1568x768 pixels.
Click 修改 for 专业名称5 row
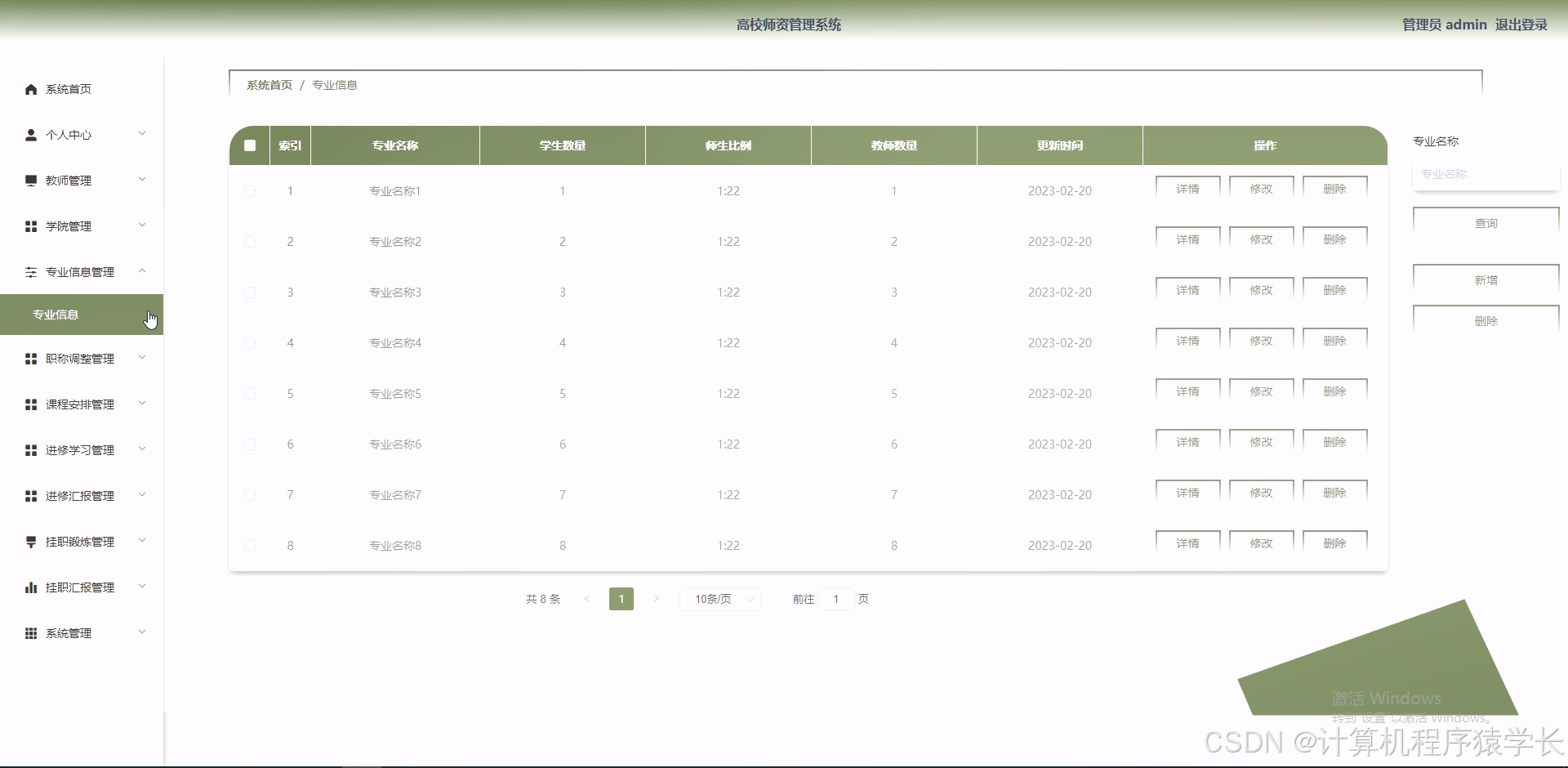tap(1262, 391)
